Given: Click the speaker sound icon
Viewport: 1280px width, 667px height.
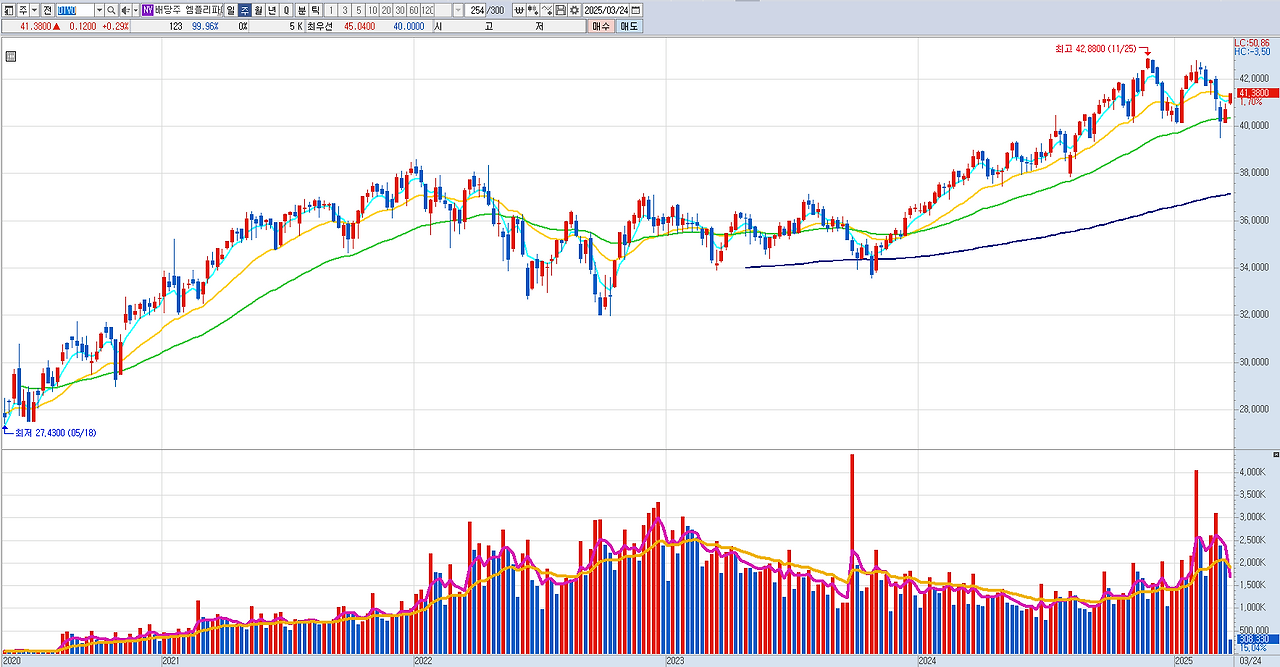Looking at the screenshot, I should click(126, 10).
